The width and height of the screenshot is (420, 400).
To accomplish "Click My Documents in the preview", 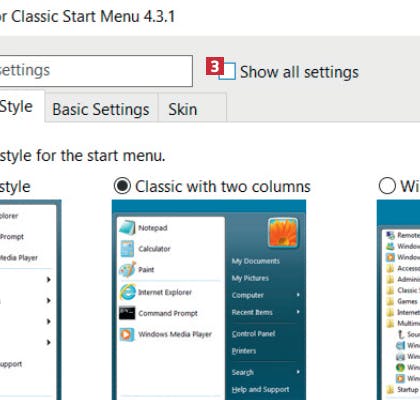I will coord(256,261).
